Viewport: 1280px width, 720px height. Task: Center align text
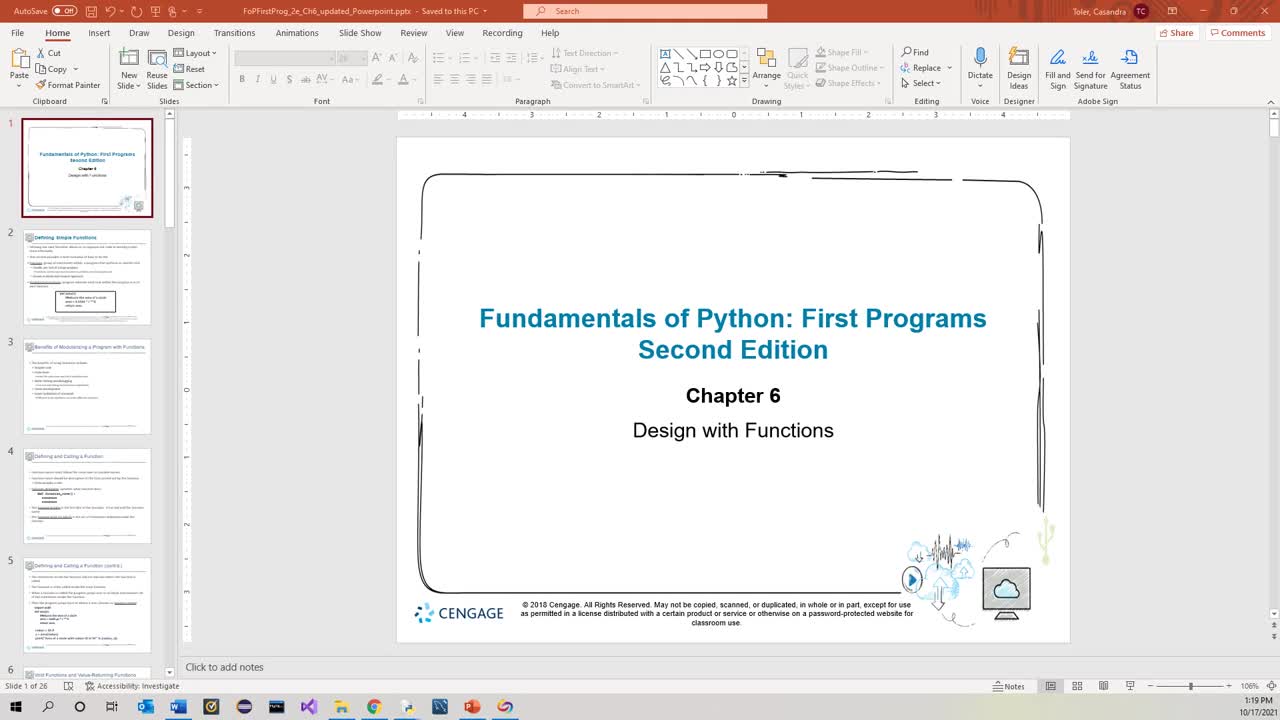pyautogui.click(x=454, y=79)
